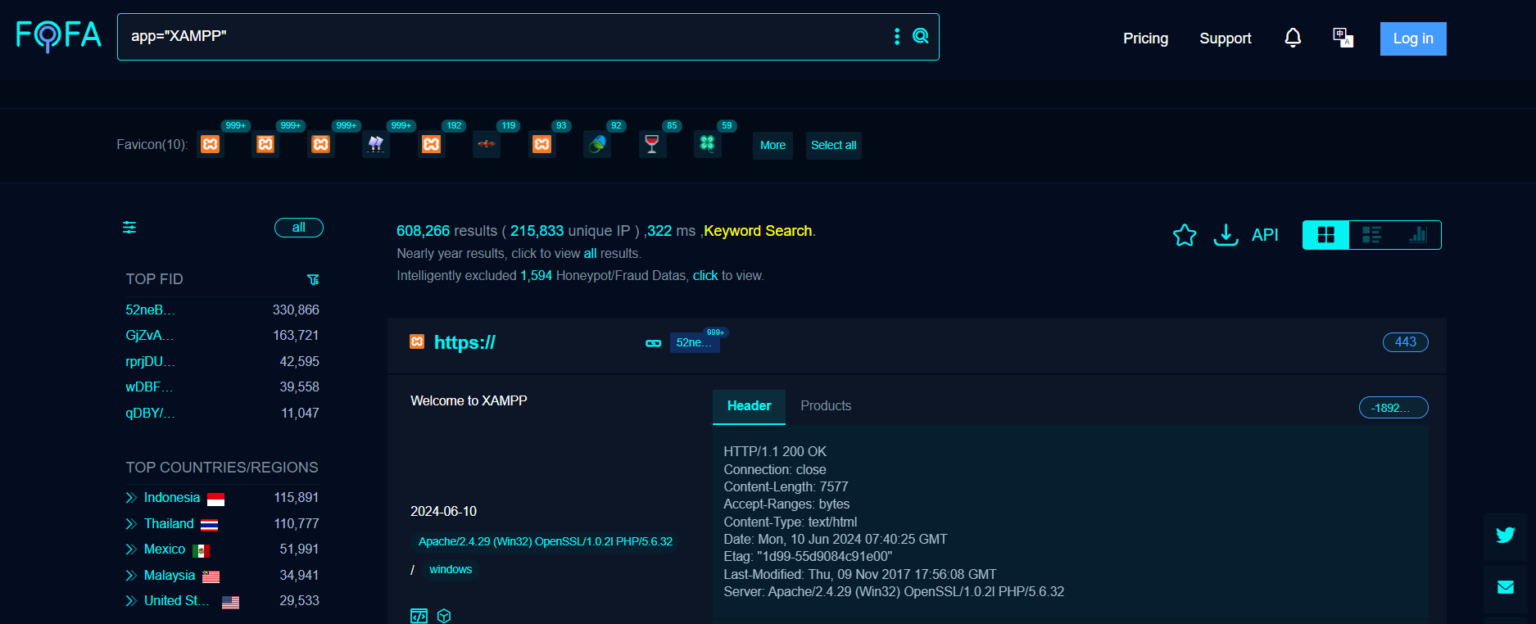Image resolution: width=1536 pixels, height=624 pixels.
Task: Switch to the Products tab
Action: point(826,406)
